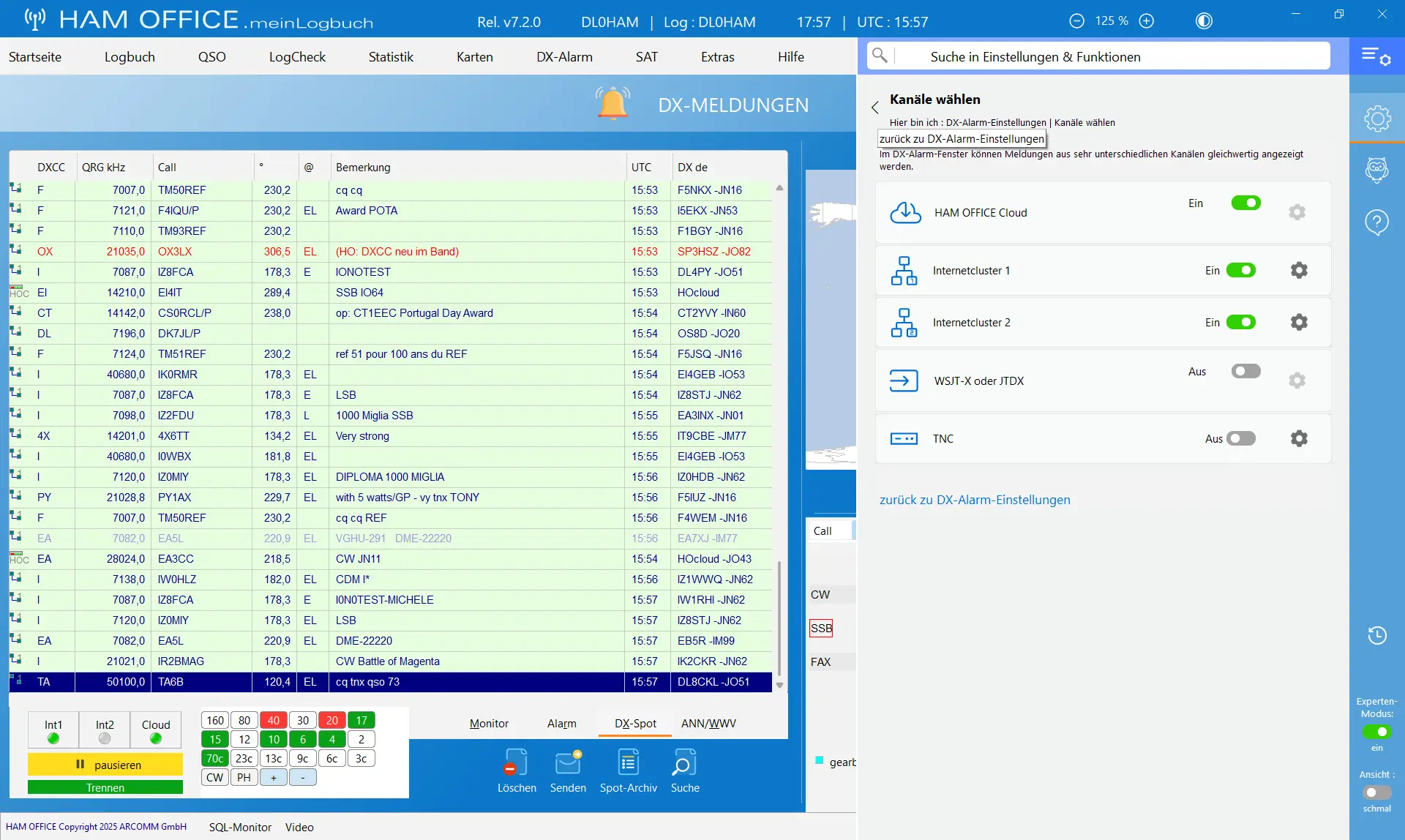Switch to the ANN/WWV tab
This screenshot has height=840, width=1405.
[708, 723]
